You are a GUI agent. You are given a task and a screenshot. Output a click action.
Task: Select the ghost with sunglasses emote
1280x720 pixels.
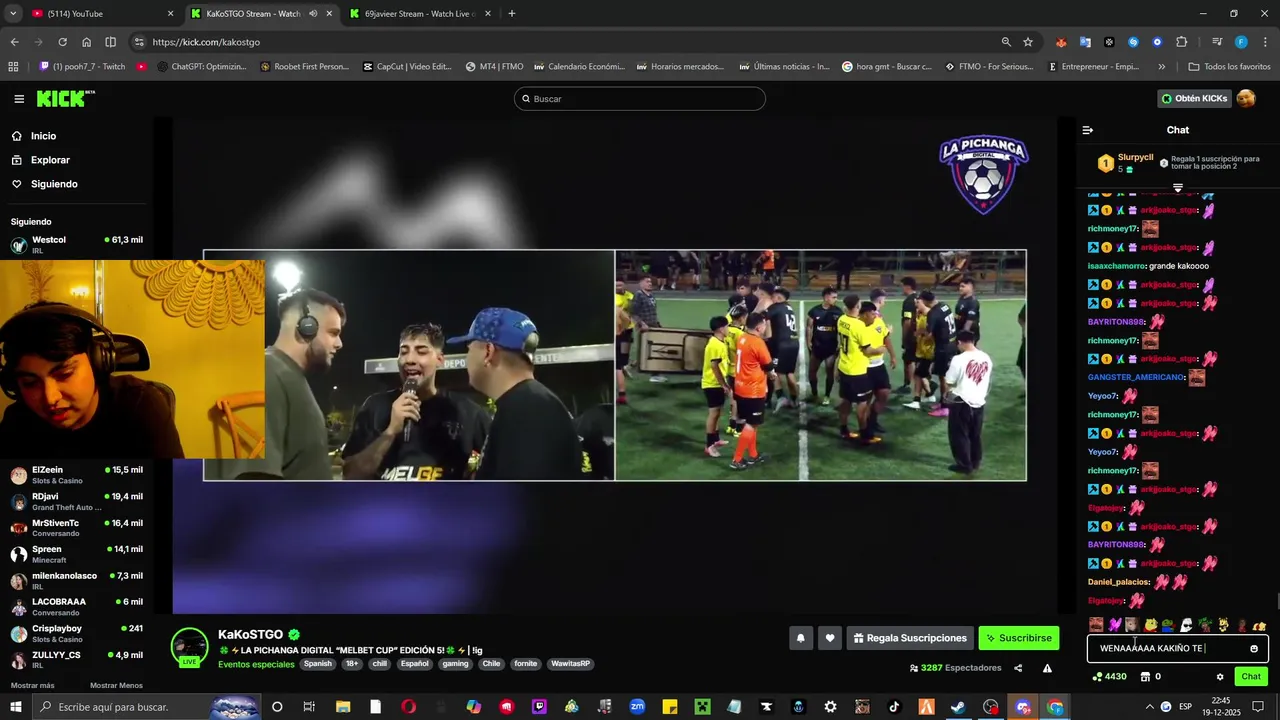coord(1186,625)
